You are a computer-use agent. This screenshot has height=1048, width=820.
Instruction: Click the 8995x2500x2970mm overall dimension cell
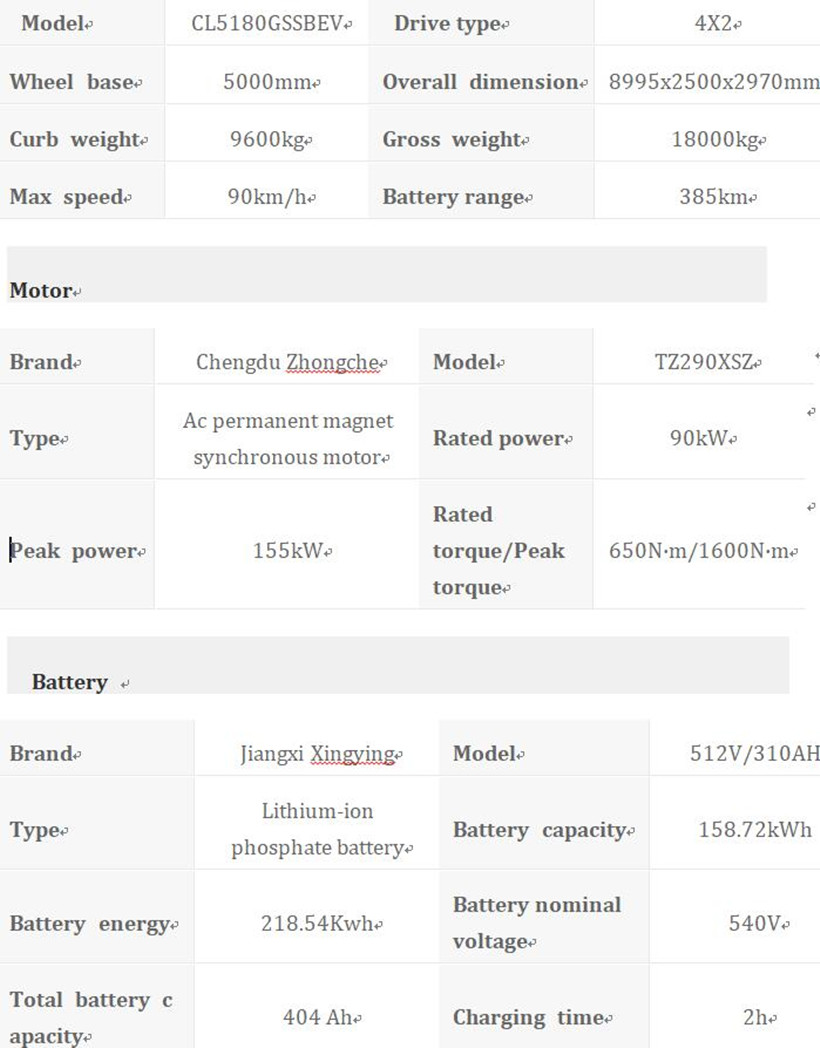[x=713, y=82]
